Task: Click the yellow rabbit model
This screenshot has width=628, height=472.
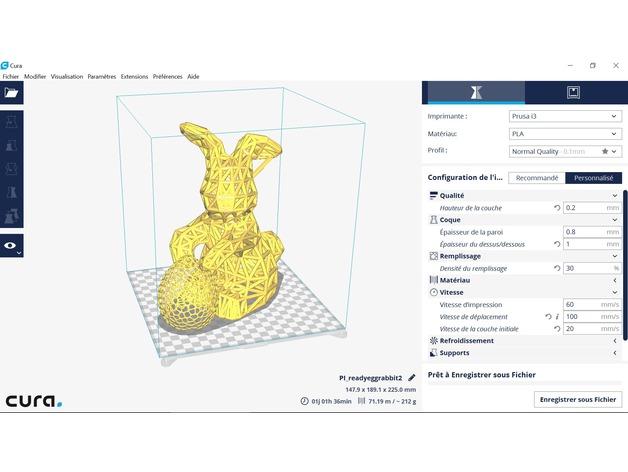Action: [x=230, y=224]
